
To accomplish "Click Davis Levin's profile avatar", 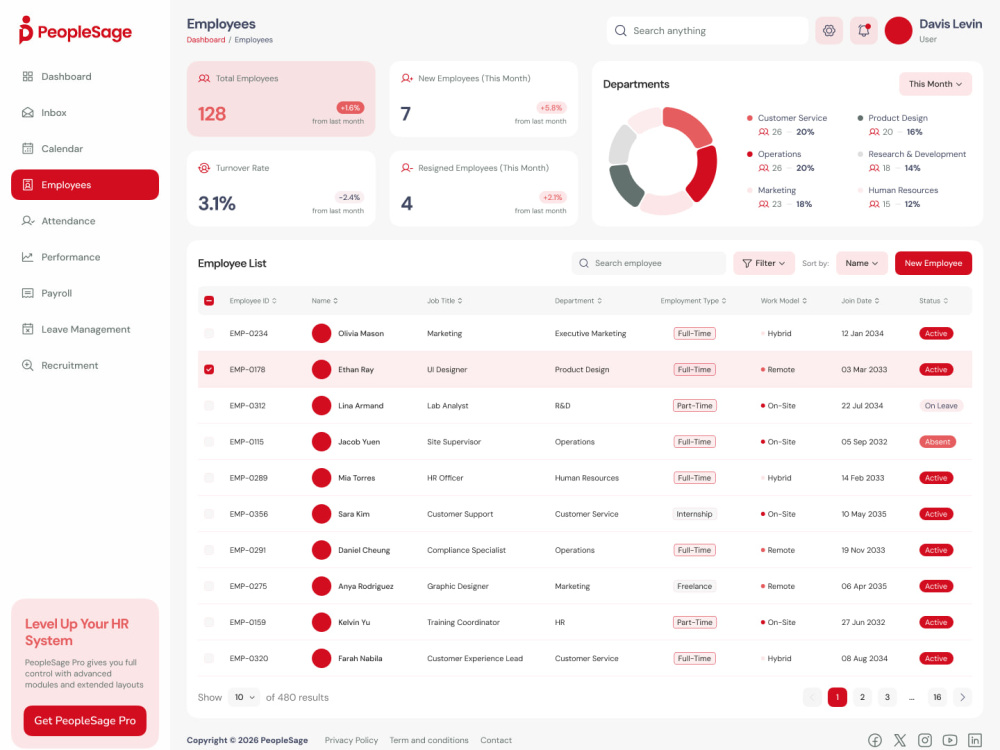I will click(898, 31).
